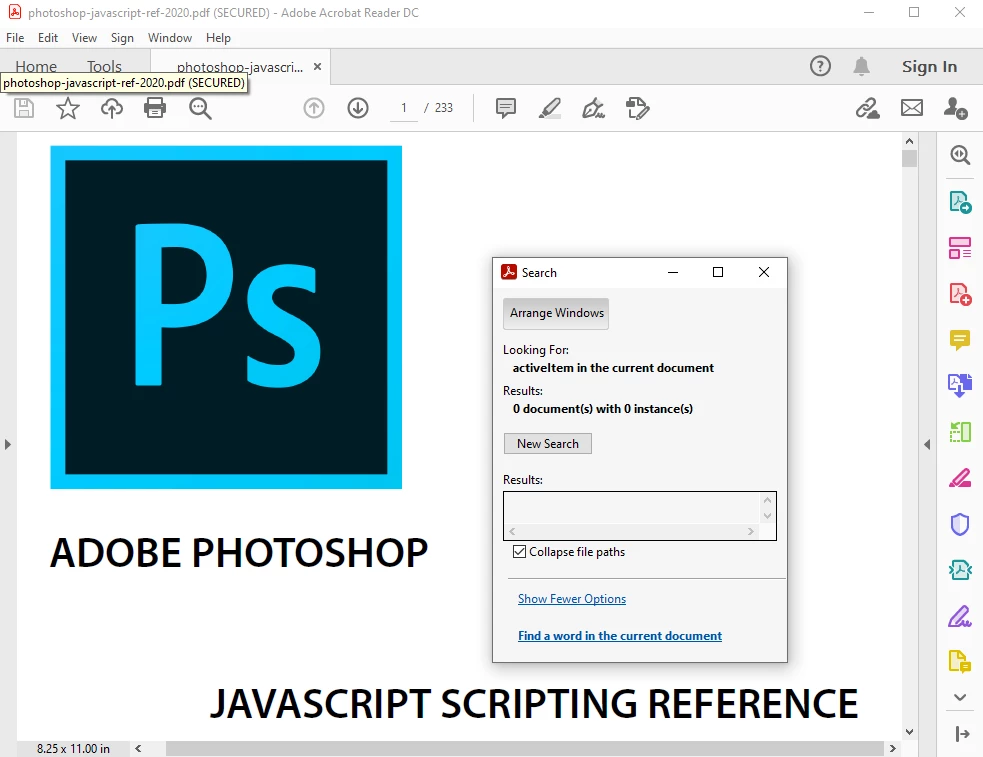Open the stamp tool in toolbar
Image resolution: width=983 pixels, height=757 pixels.
tap(638, 108)
